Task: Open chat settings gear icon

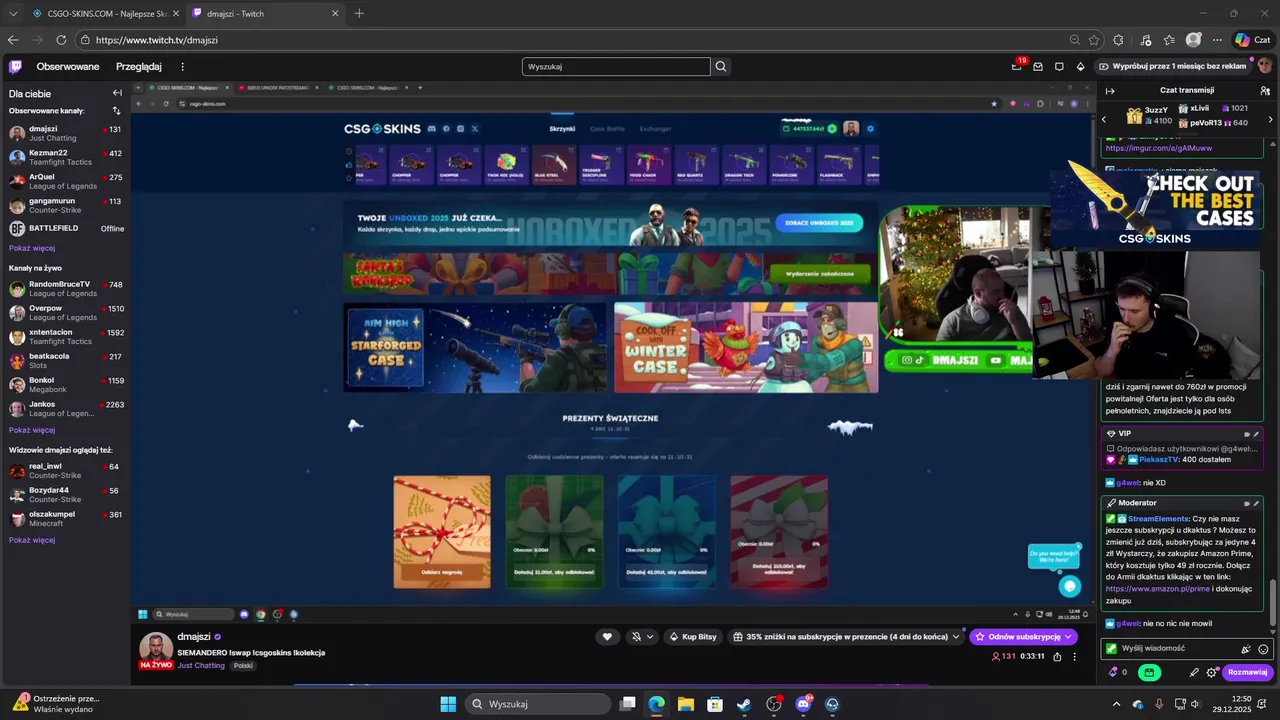Action: pyautogui.click(x=1212, y=673)
